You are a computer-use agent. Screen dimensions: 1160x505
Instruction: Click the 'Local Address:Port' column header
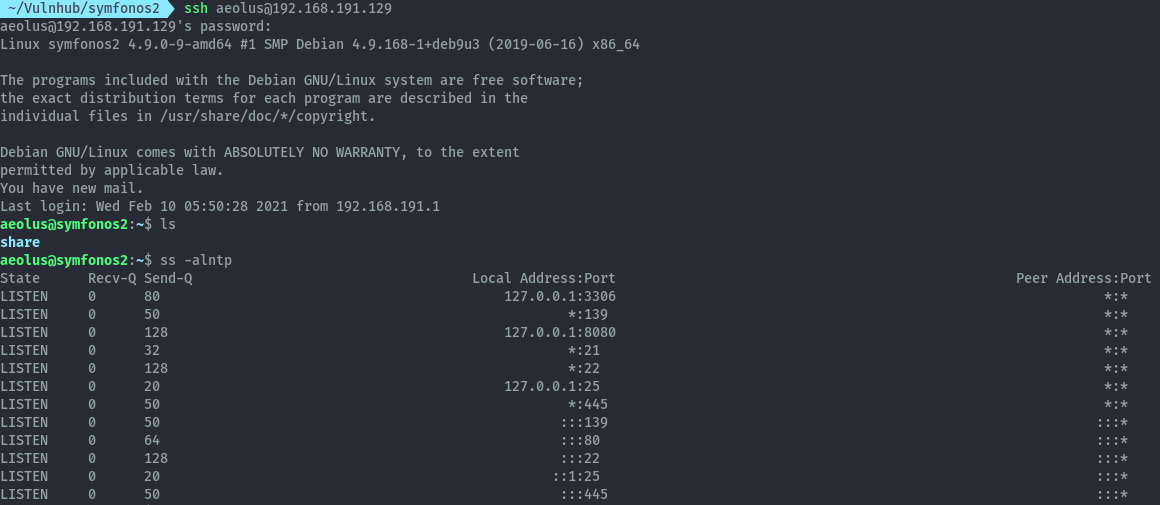tap(544, 279)
